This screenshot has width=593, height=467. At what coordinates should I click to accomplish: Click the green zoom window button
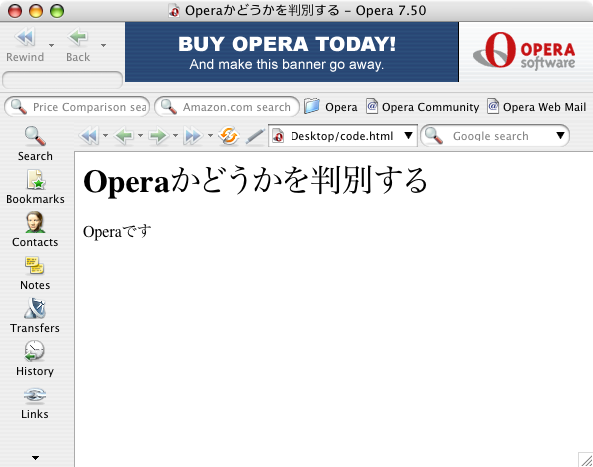(x=57, y=11)
